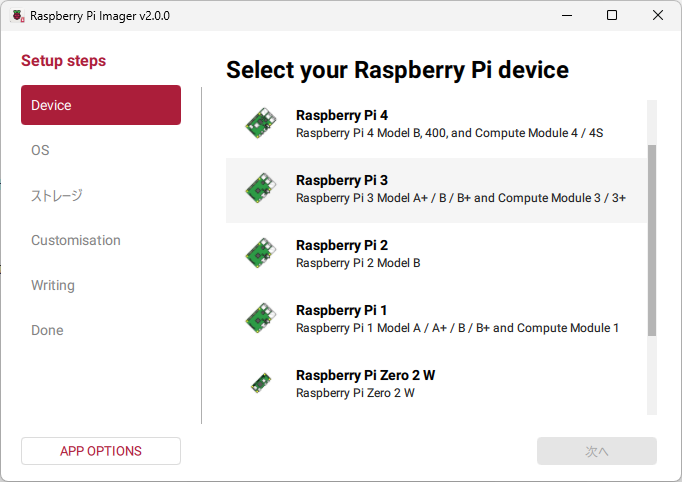Click the Raspberry Pi 3 board icon
Screen dimensions: 682x482
260,189
